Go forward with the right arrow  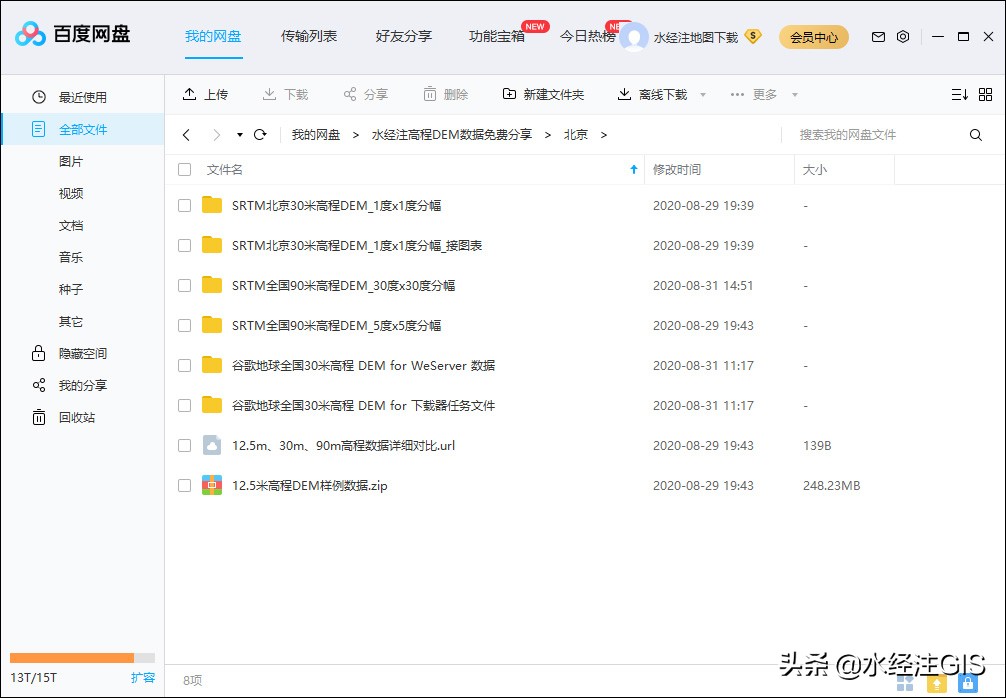(x=217, y=135)
